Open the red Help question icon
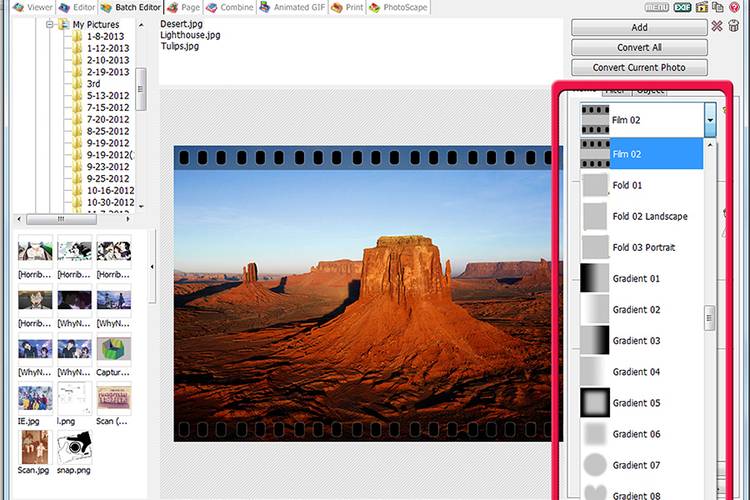Screen dimensions: 750x500 (x=734, y=7)
